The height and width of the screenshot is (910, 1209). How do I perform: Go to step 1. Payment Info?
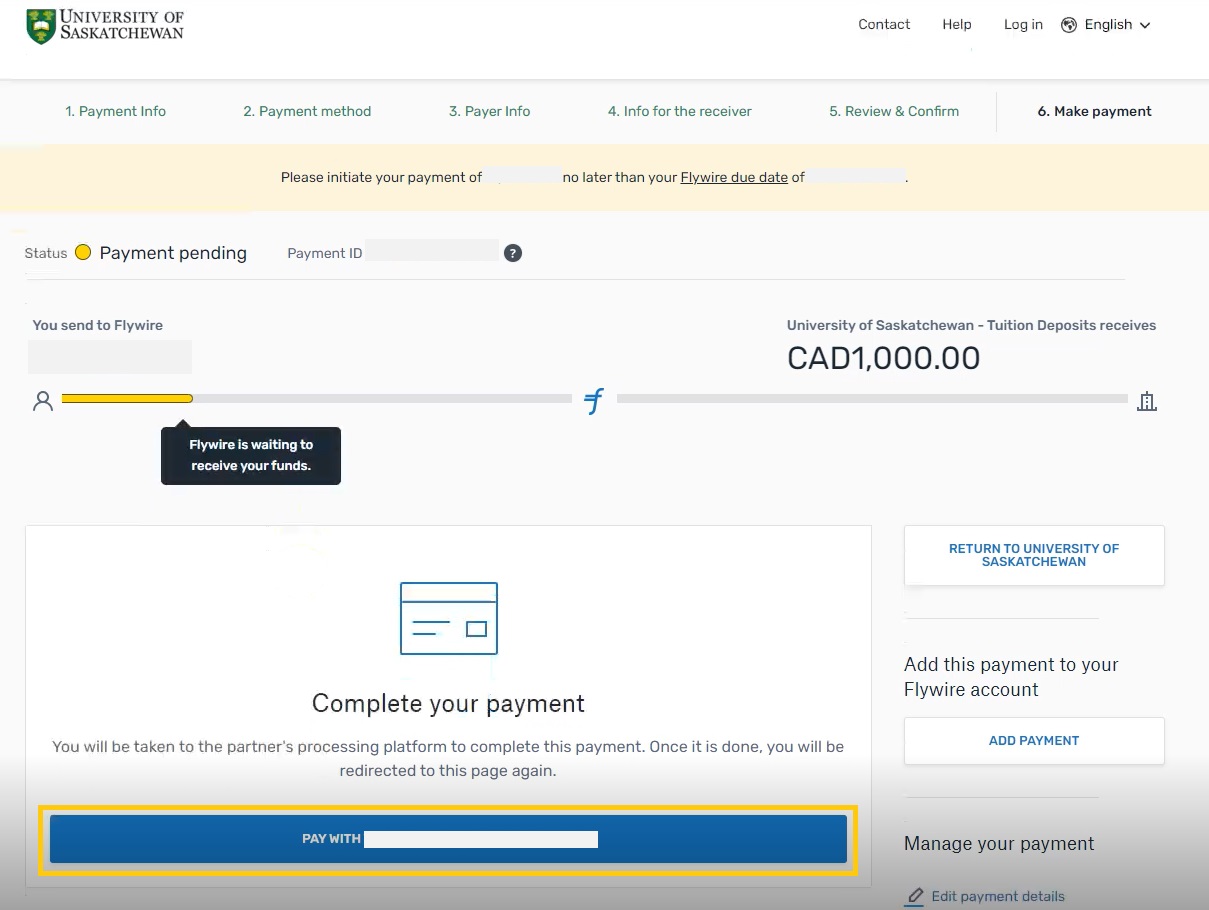coord(116,111)
